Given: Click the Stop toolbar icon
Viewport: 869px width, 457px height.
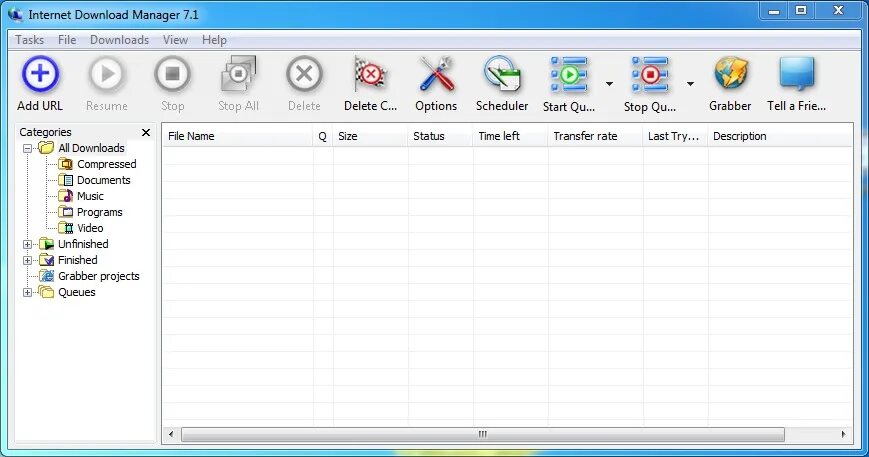Looking at the screenshot, I should [x=172, y=74].
